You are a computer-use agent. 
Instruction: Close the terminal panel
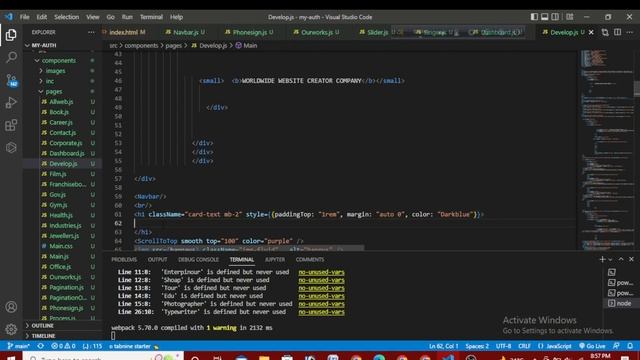(x=631, y=259)
